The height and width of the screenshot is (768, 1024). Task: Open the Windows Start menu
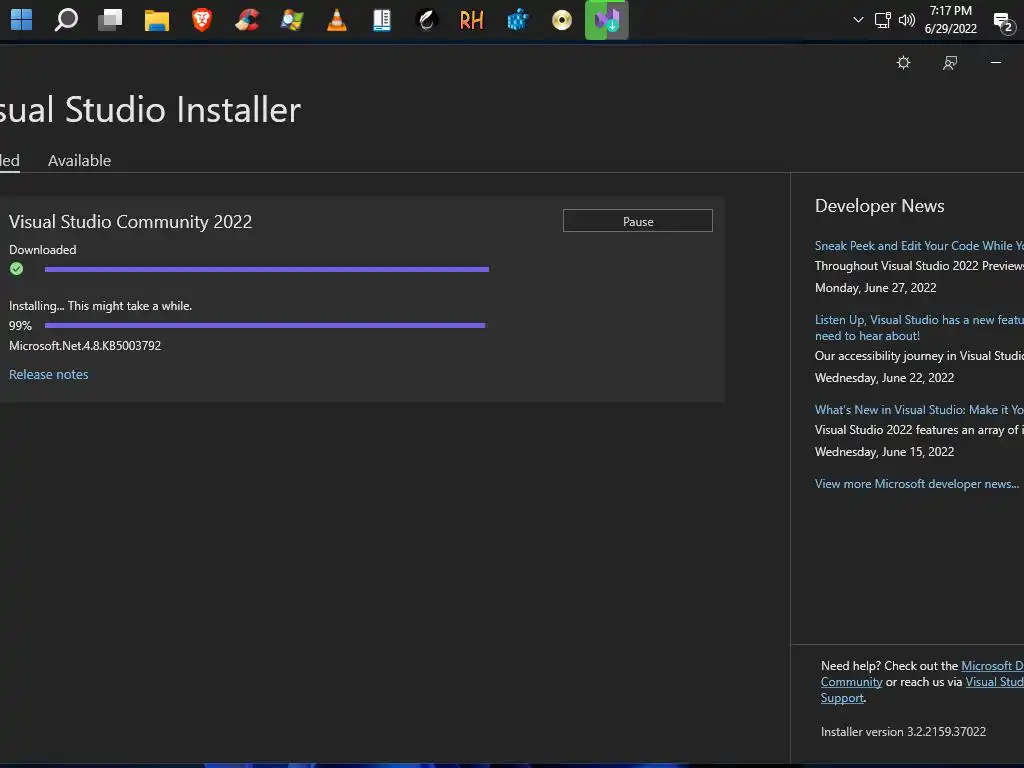pos(21,20)
